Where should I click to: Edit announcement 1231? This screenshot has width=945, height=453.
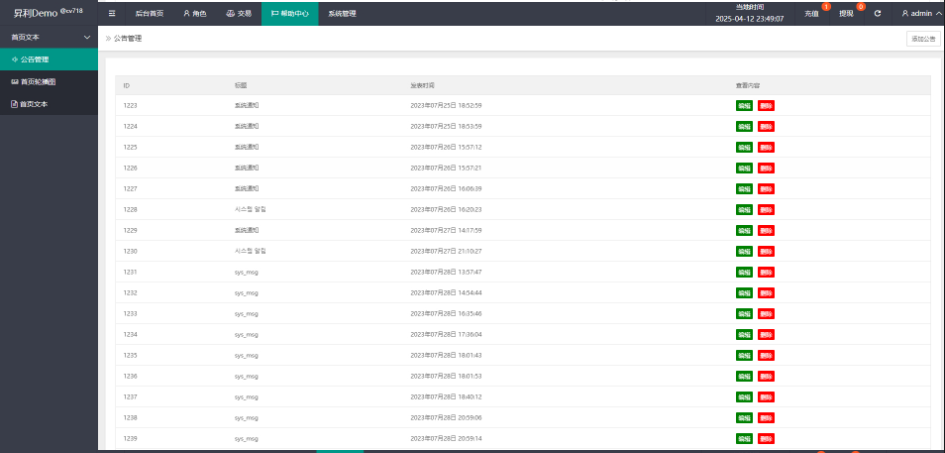[744, 272]
